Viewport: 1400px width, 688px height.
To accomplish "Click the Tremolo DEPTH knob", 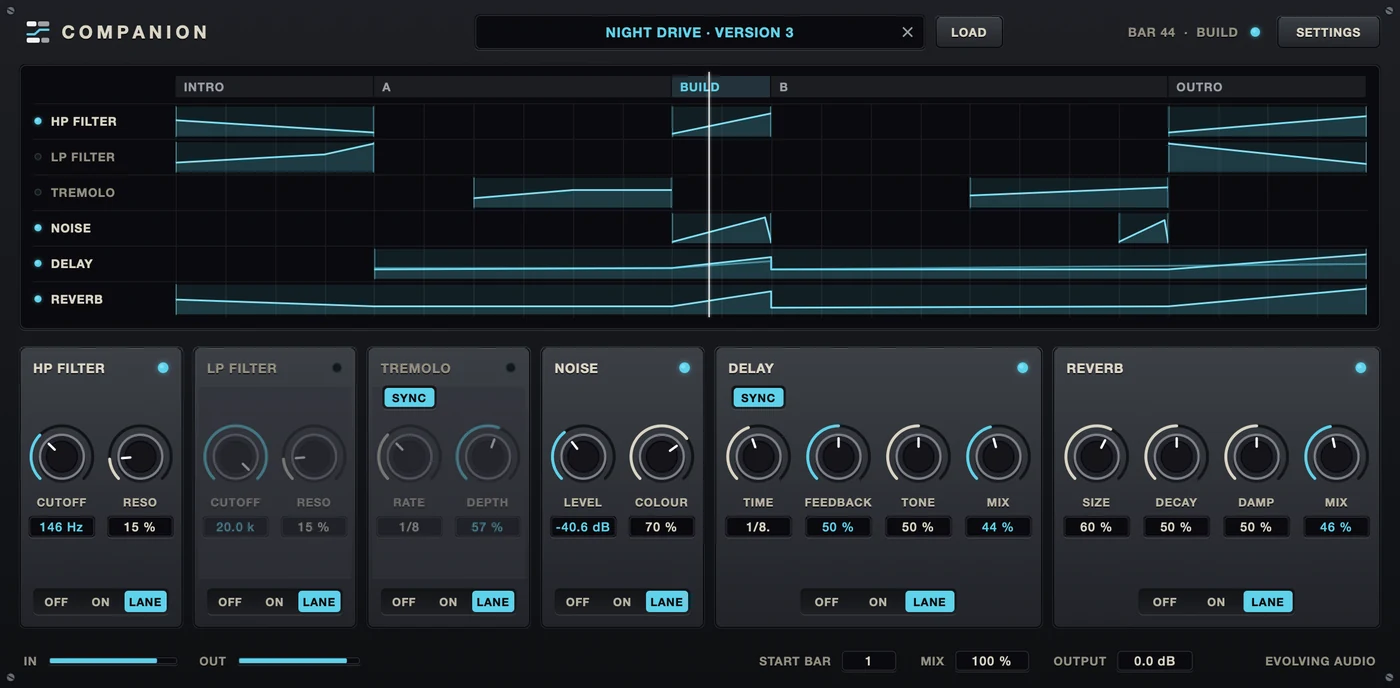I will [x=487, y=457].
